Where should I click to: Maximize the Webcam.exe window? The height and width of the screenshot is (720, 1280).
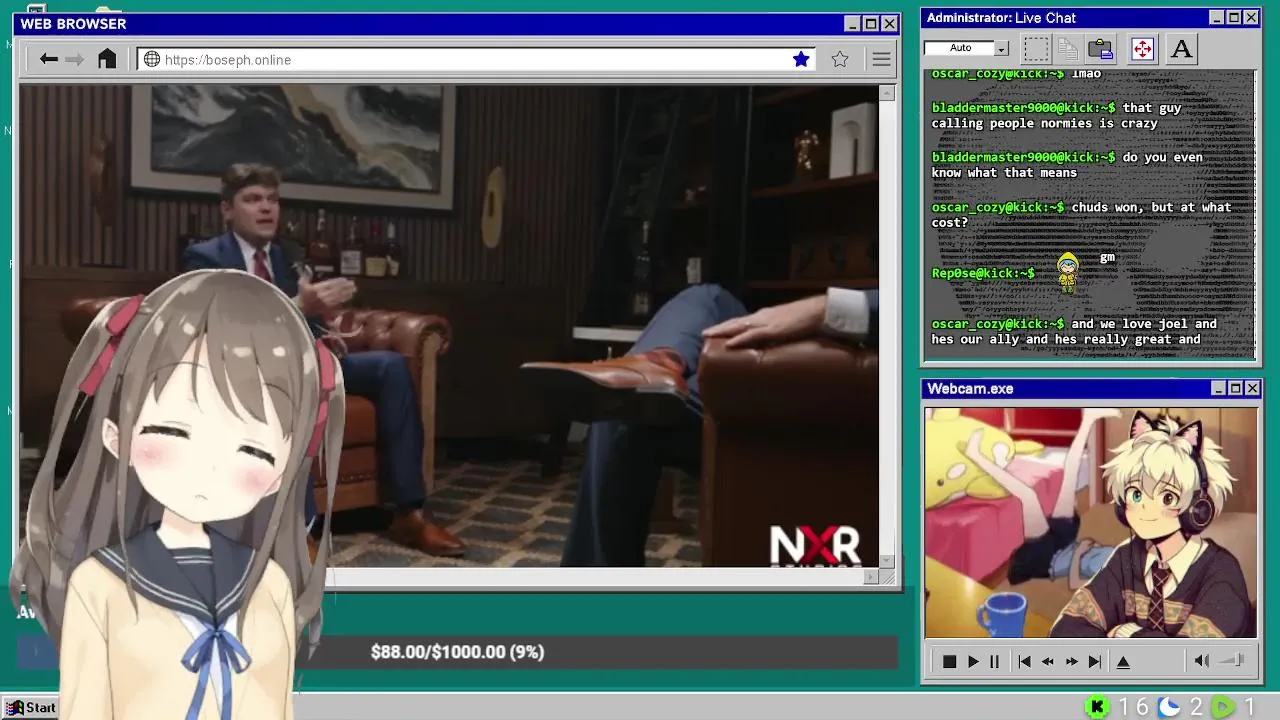click(1235, 388)
